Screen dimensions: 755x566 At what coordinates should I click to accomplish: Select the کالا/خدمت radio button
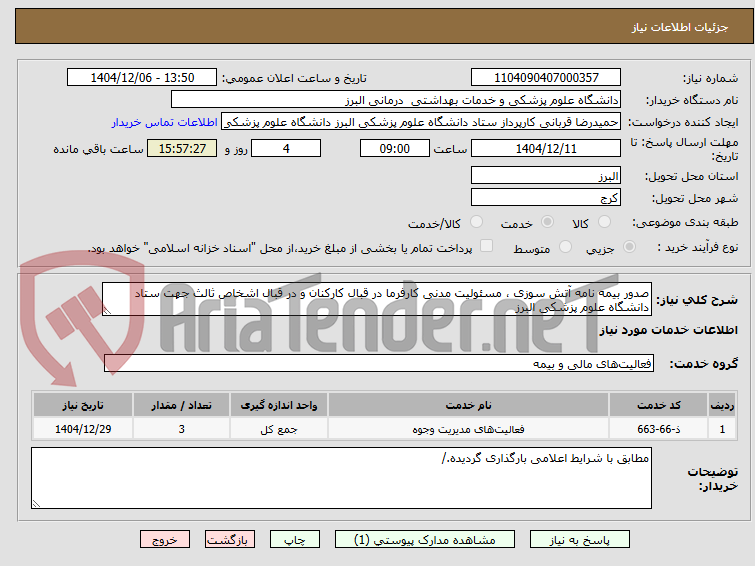(x=476, y=222)
